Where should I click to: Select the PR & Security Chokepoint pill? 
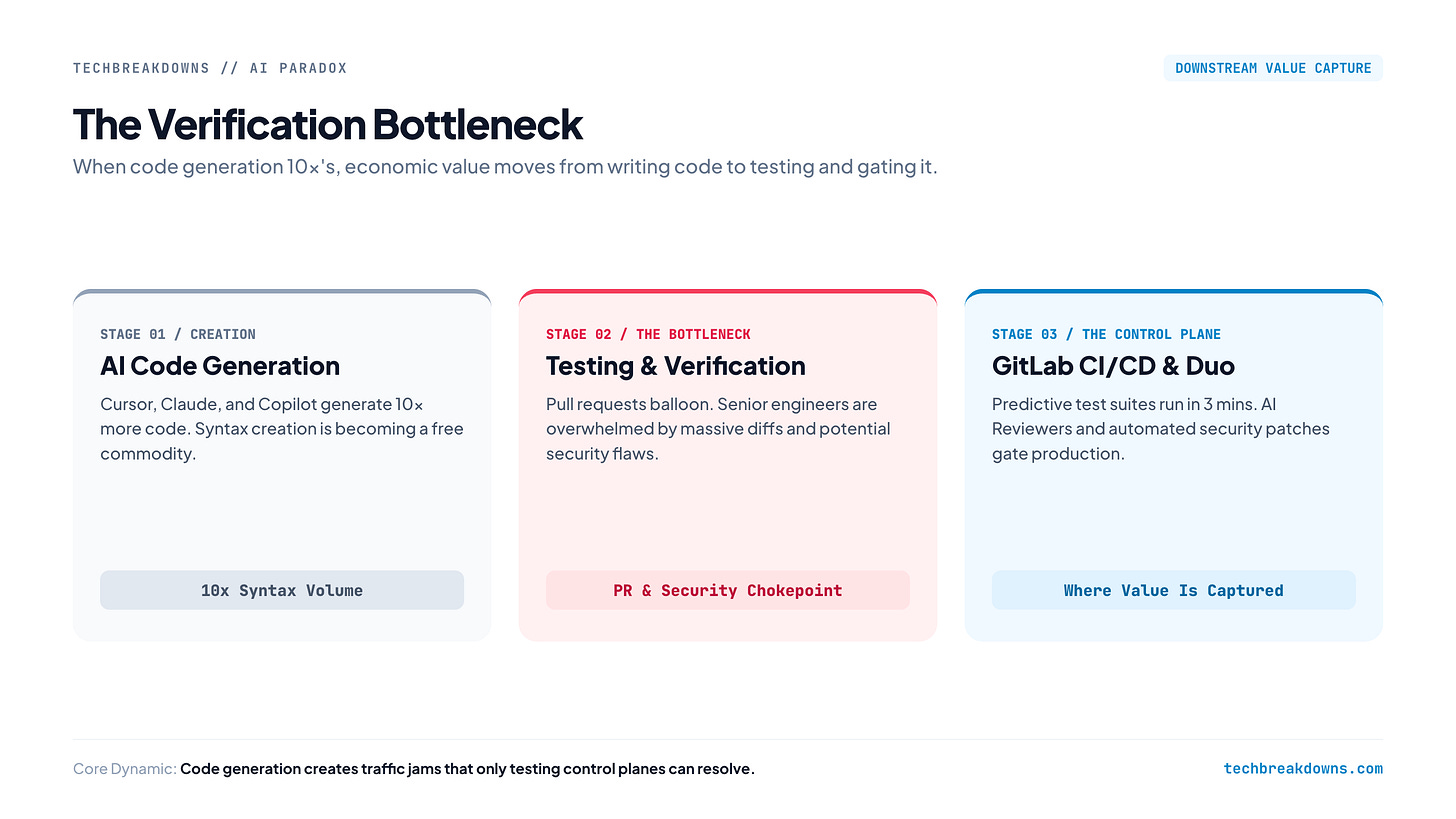728,590
